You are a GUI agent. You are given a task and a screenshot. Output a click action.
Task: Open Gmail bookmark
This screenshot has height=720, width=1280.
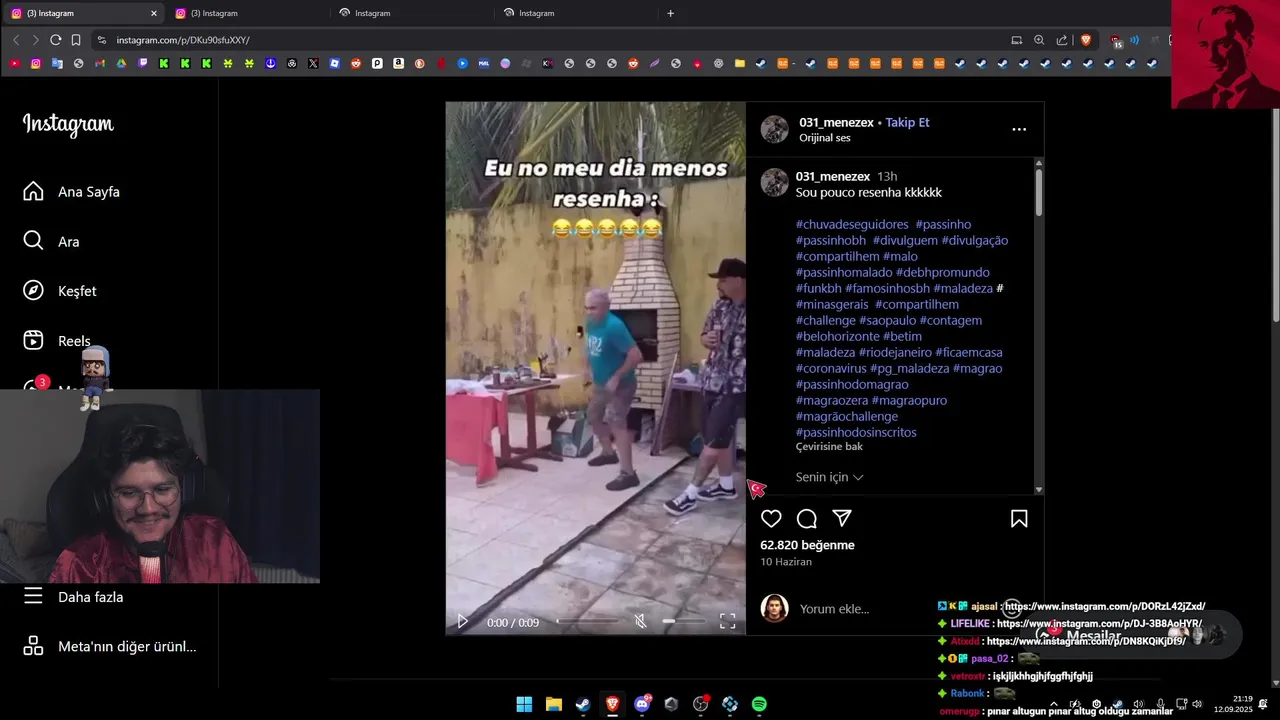pyautogui.click(x=100, y=63)
